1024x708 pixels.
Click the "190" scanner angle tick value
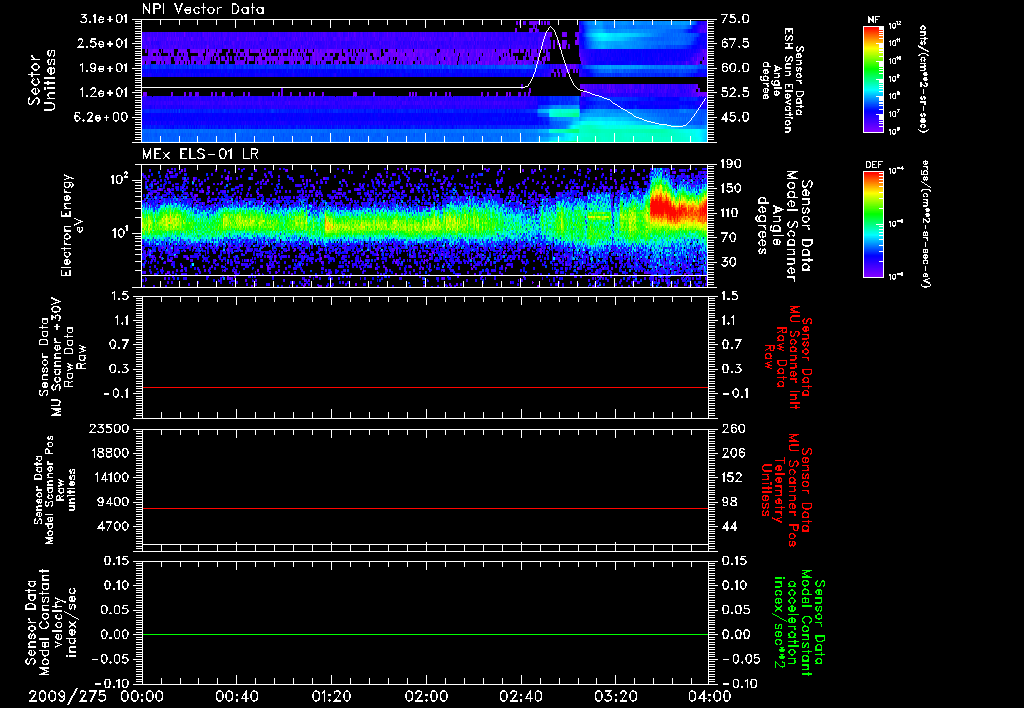coord(731,164)
